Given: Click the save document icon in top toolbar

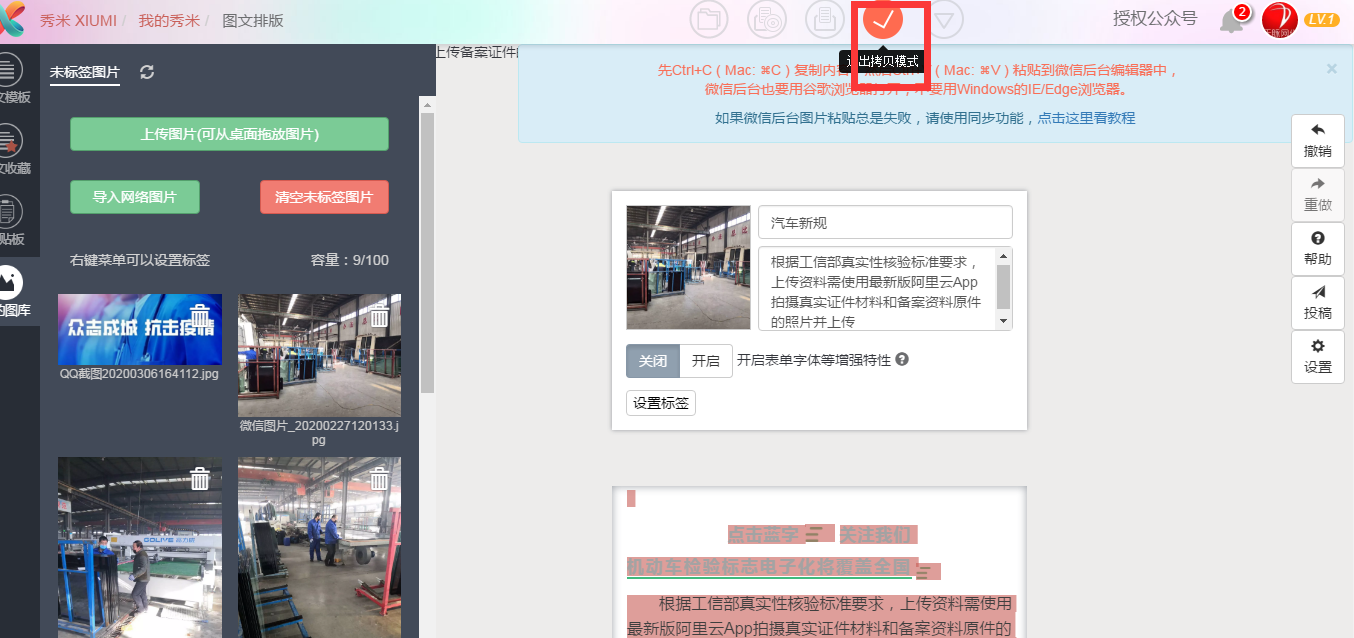Looking at the screenshot, I should (x=824, y=20).
